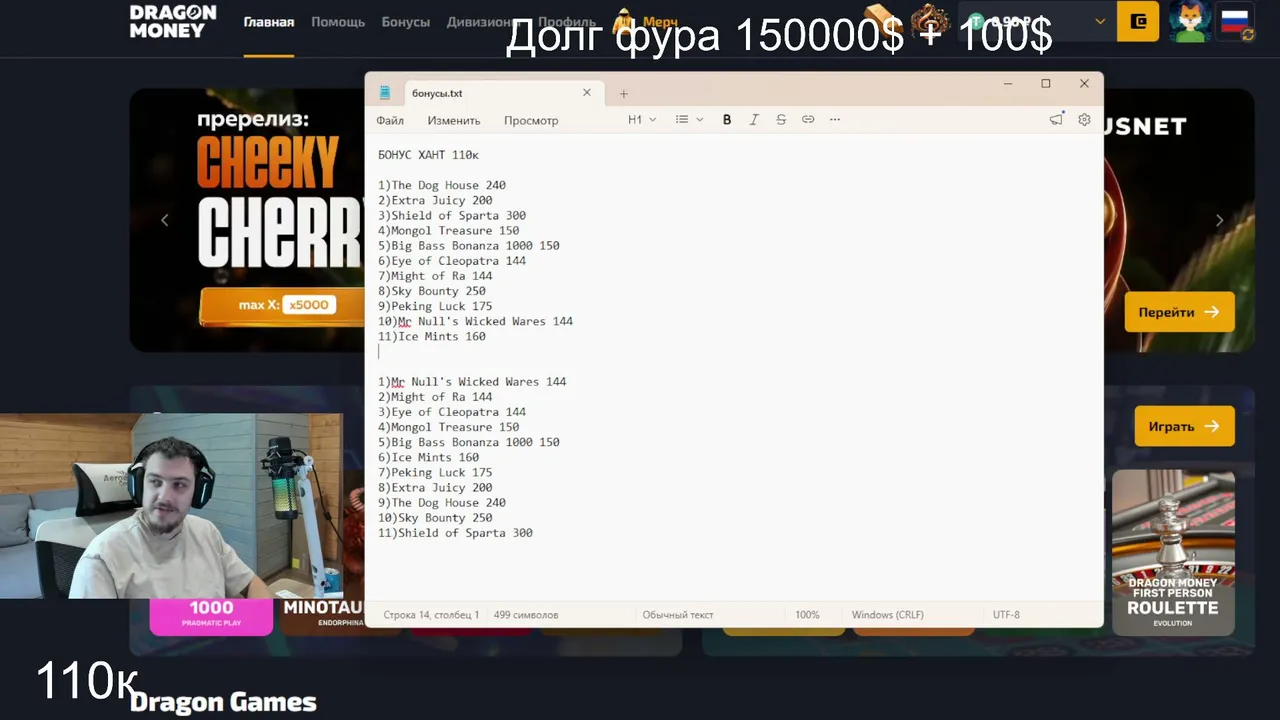Click the line 9)Peking Luck 175

coord(435,306)
